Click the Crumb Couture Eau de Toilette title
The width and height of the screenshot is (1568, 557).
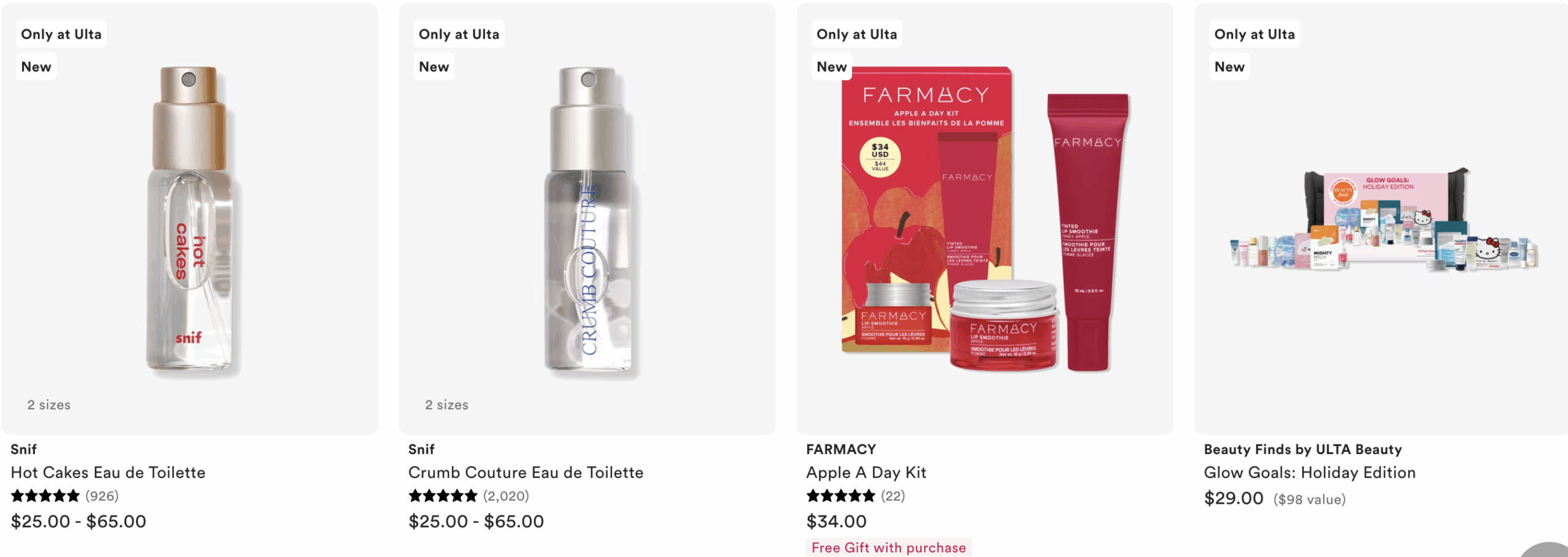[x=526, y=473]
